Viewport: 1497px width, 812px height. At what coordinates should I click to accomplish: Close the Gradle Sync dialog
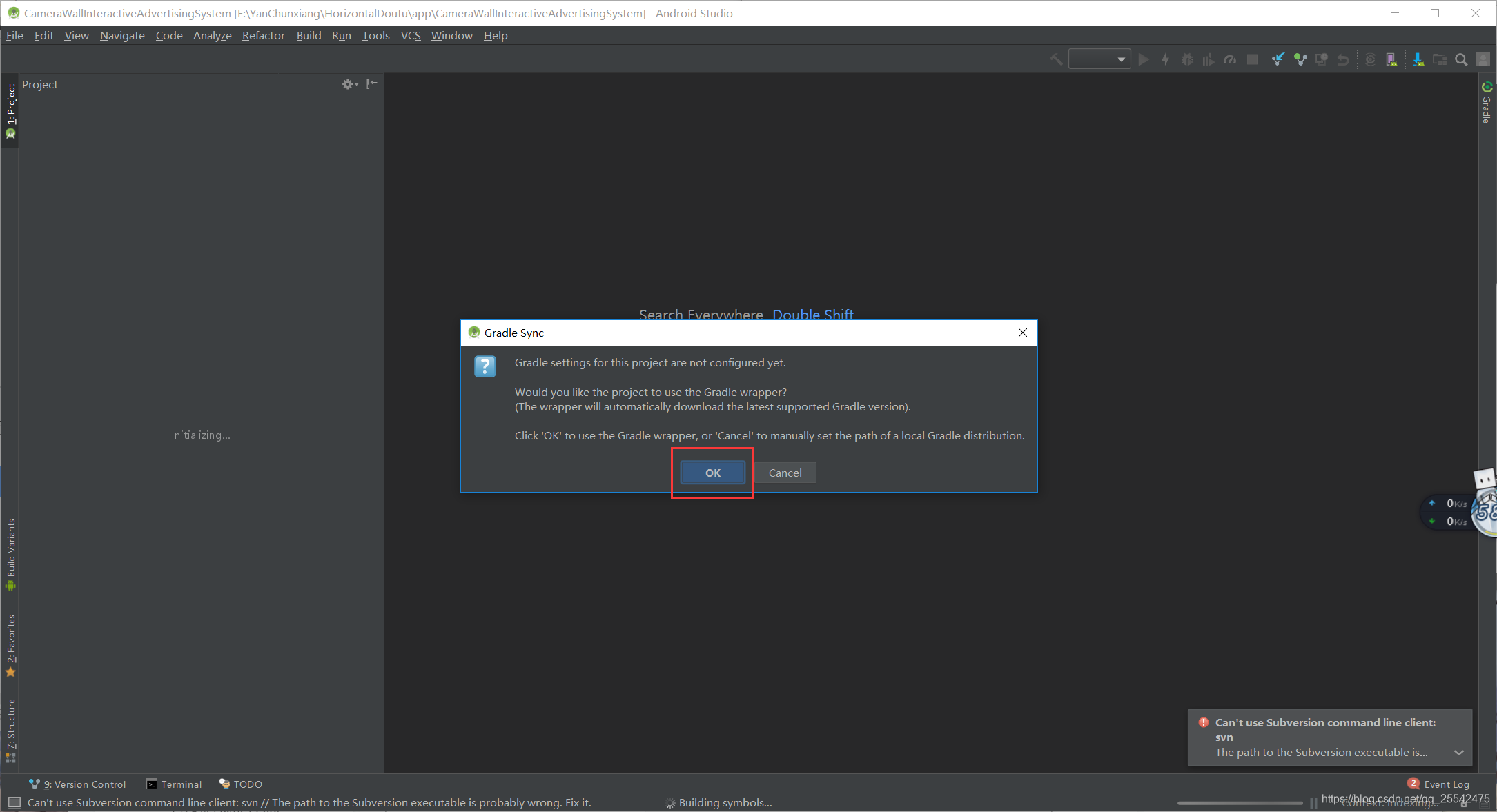1023,333
